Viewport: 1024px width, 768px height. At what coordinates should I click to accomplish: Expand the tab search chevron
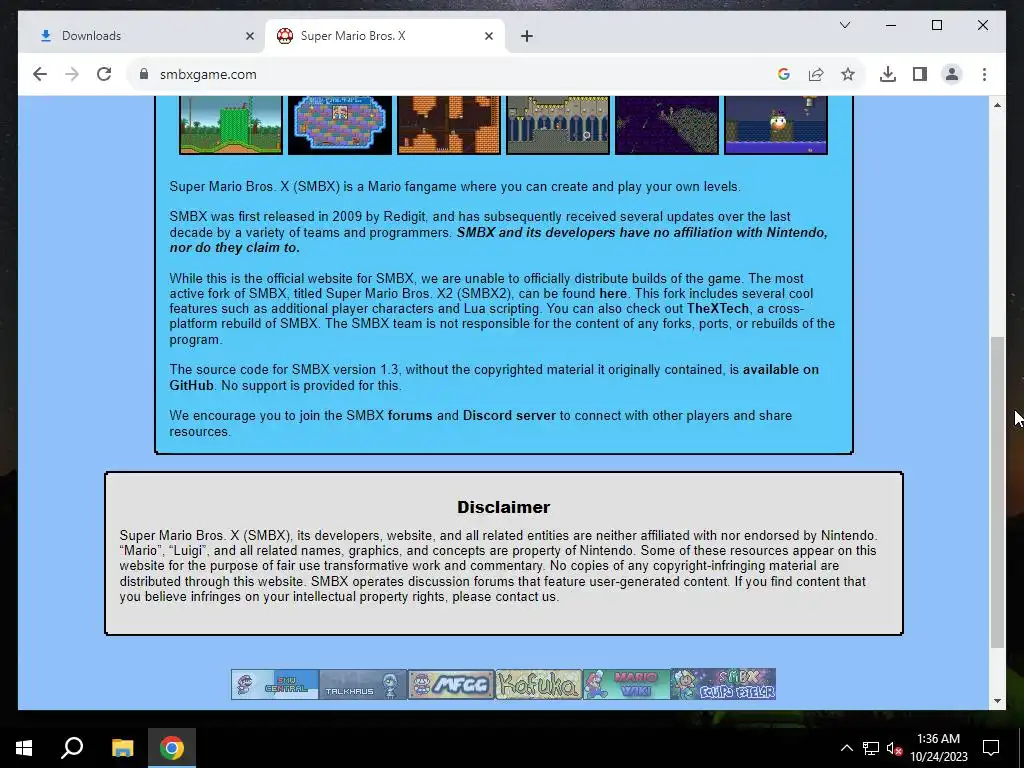click(844, 25)
